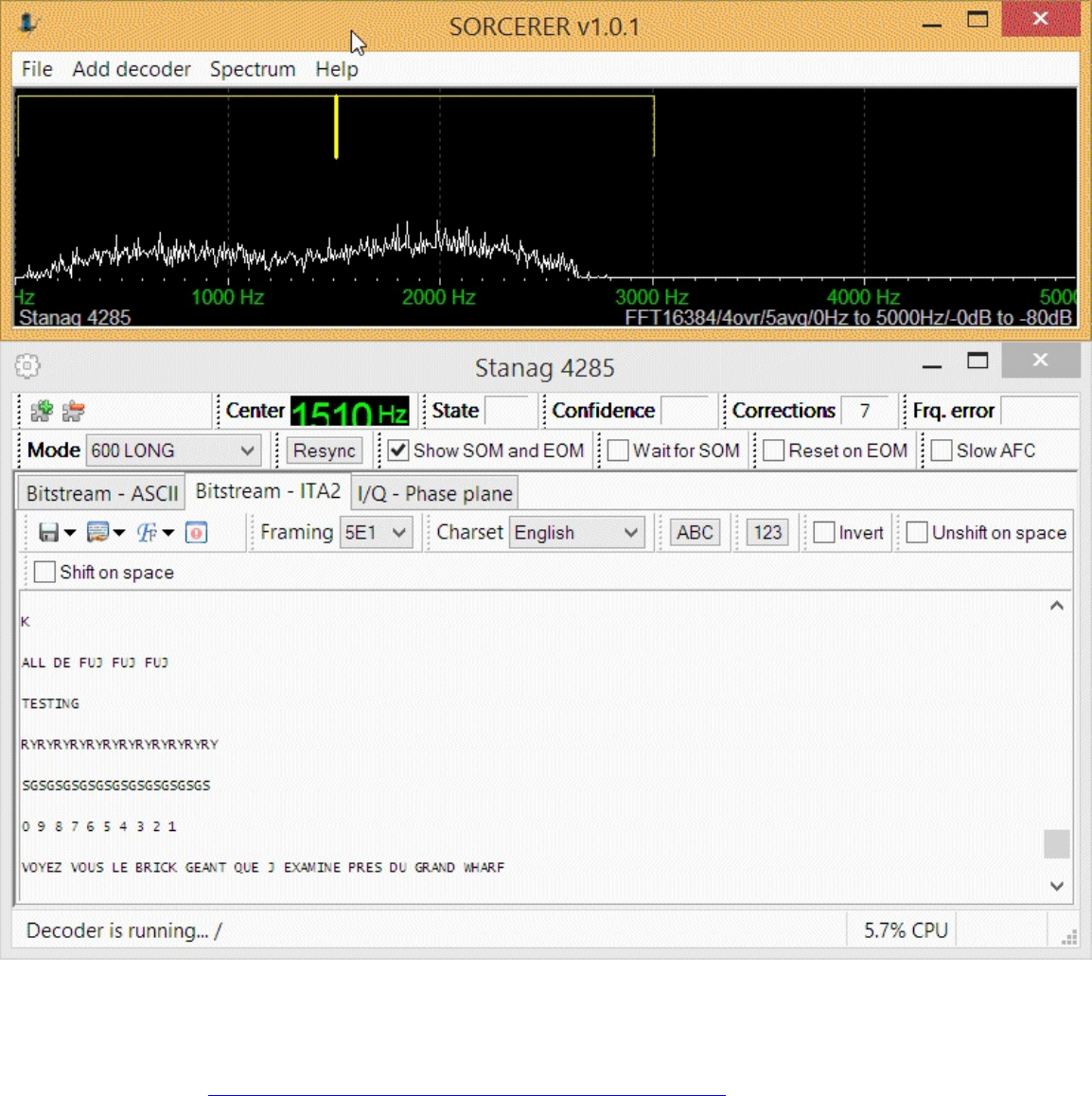Click the decoded 'SGSGSGSG' test line

(x=116, y=786)
